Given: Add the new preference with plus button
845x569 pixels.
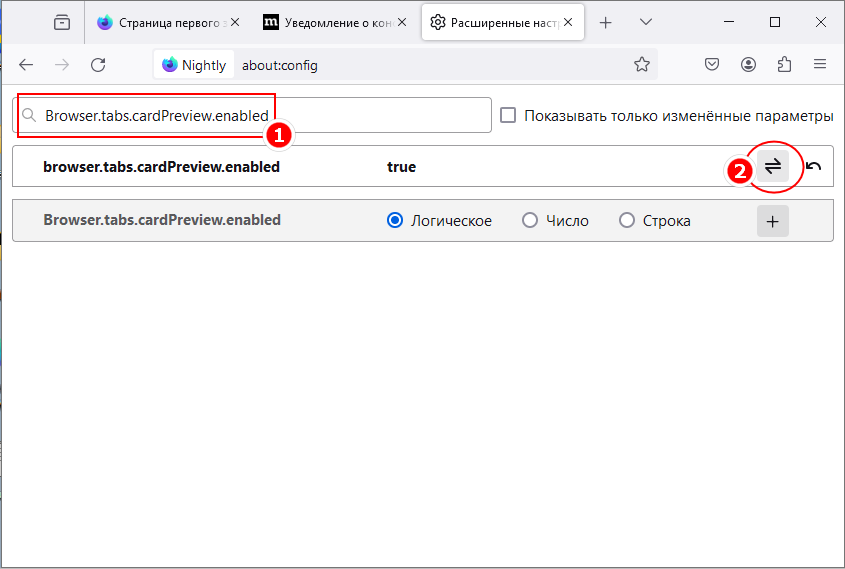Looking at the screenshot, I should click(773, 221).
